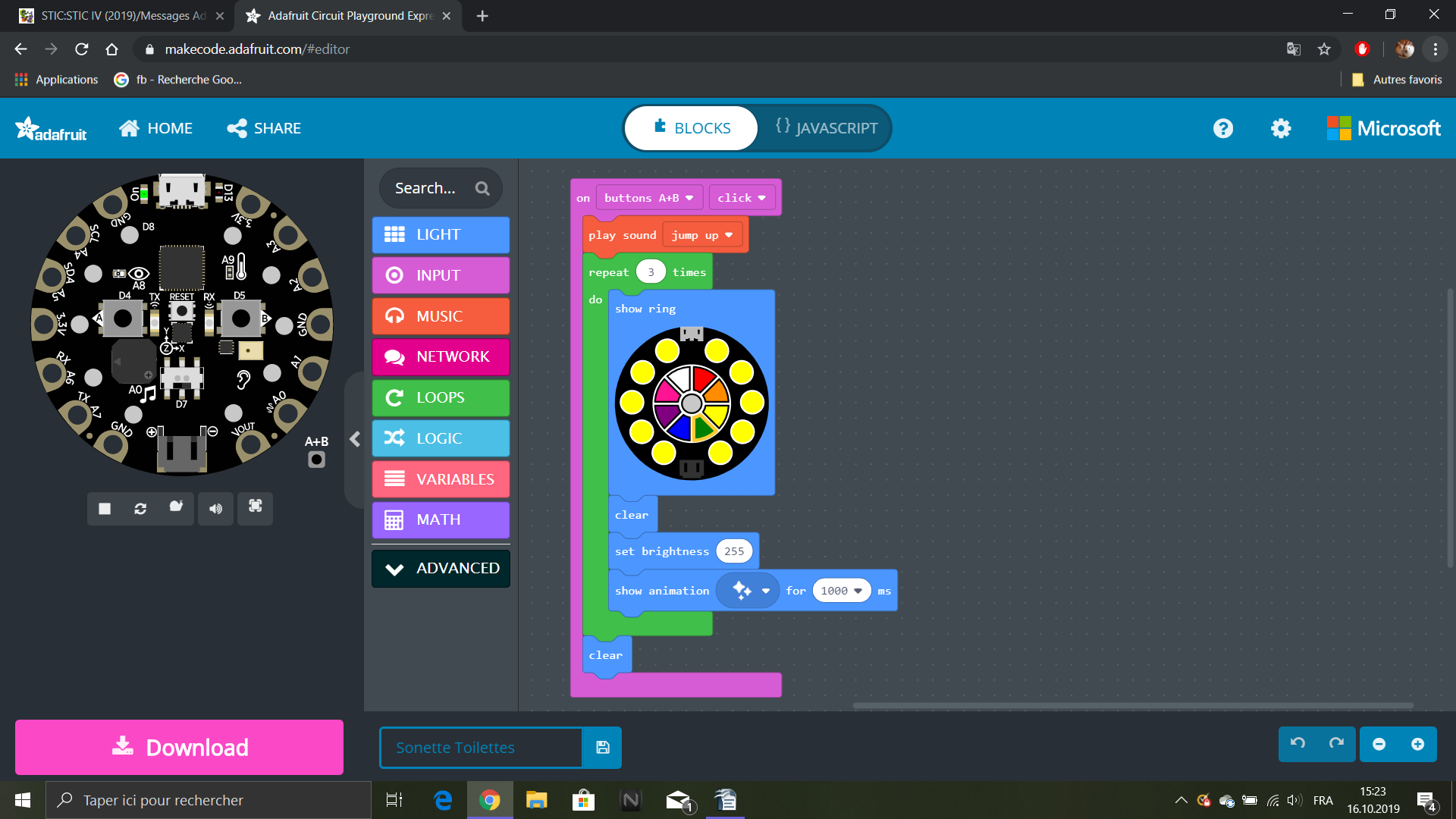Click the pink Download button
Viewport: 1456px width, 819px height.
click(179, 747)
